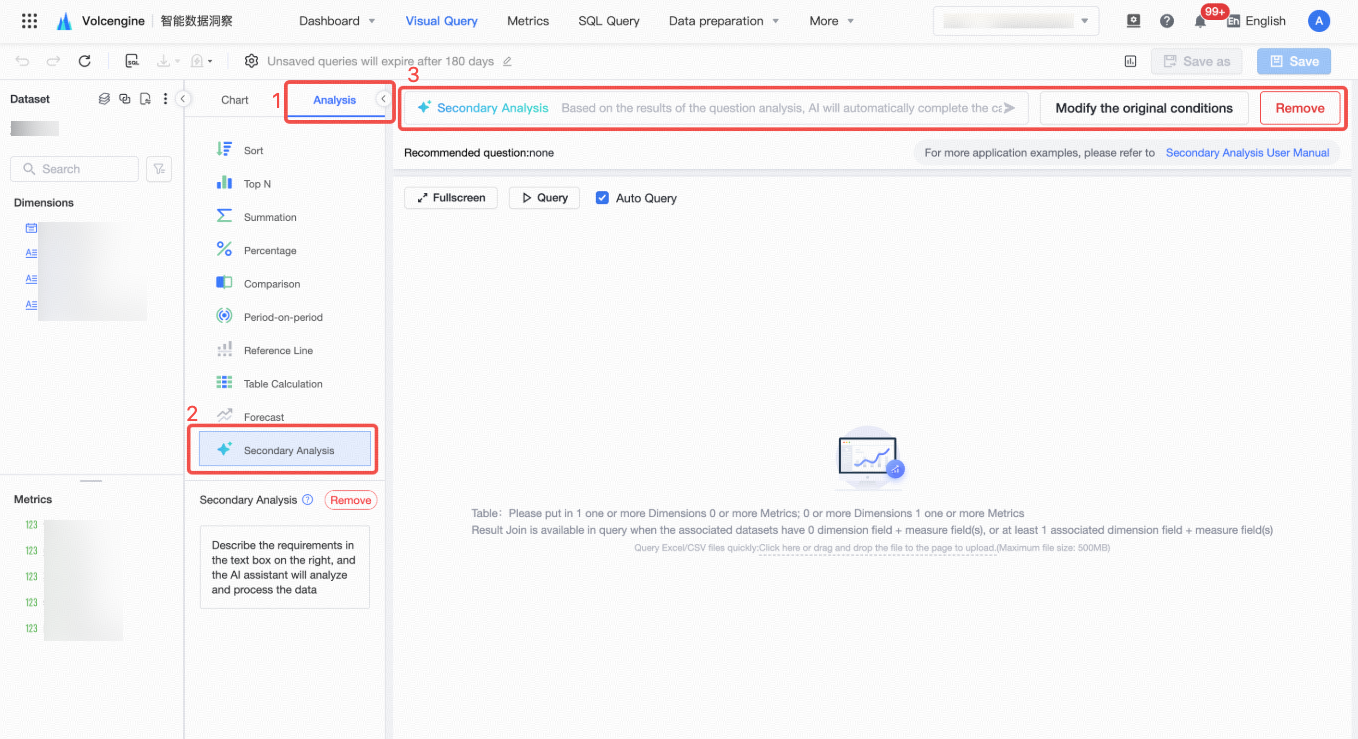Select the date dimension field icon

31,229
